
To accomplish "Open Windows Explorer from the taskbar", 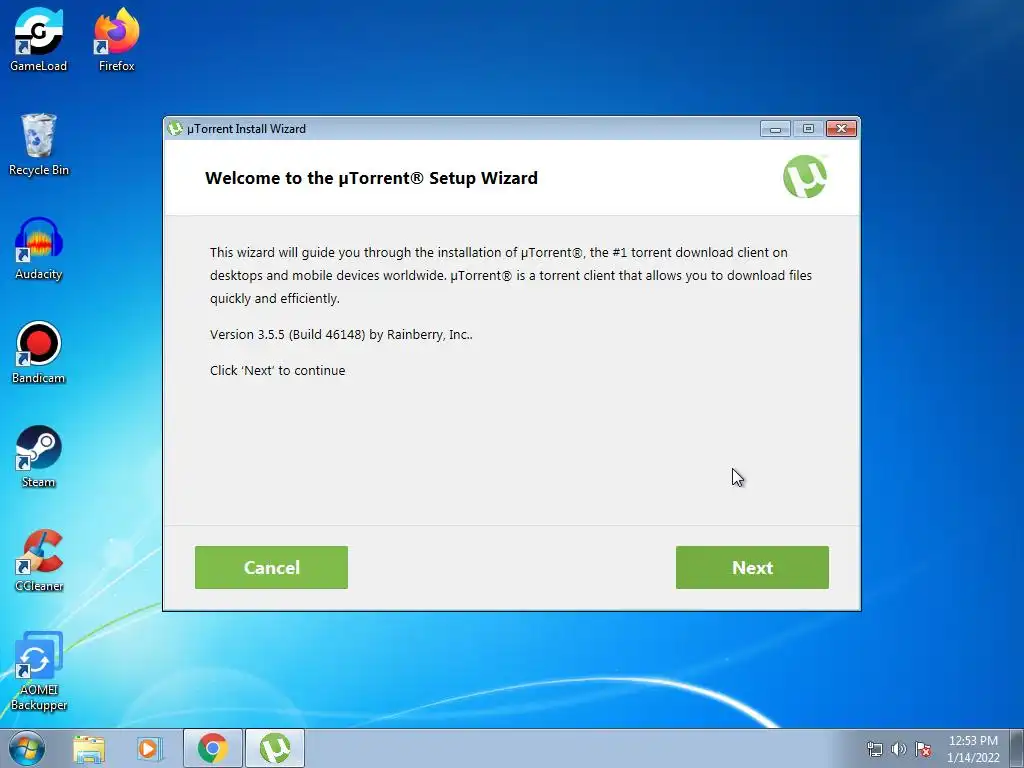I will click(x=89, y=748).
